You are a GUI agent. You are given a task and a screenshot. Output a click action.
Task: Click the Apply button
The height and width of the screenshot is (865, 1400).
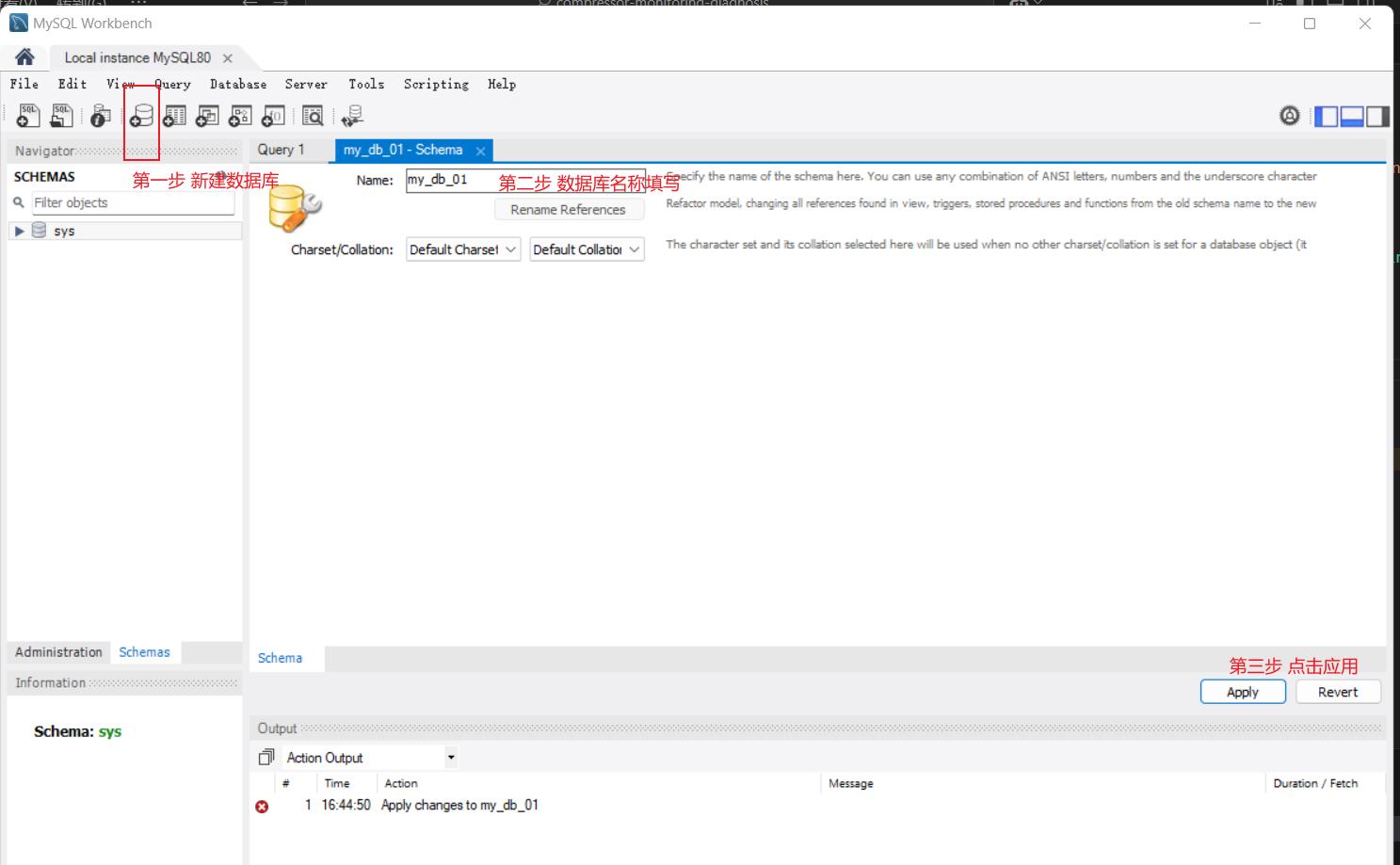click(1243, 692)
